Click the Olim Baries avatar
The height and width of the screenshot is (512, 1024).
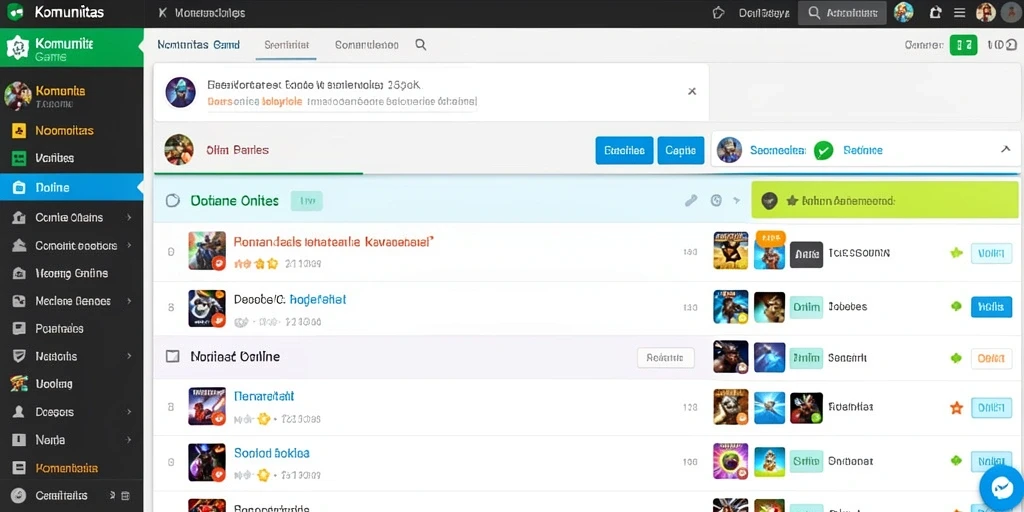[179, 150]
